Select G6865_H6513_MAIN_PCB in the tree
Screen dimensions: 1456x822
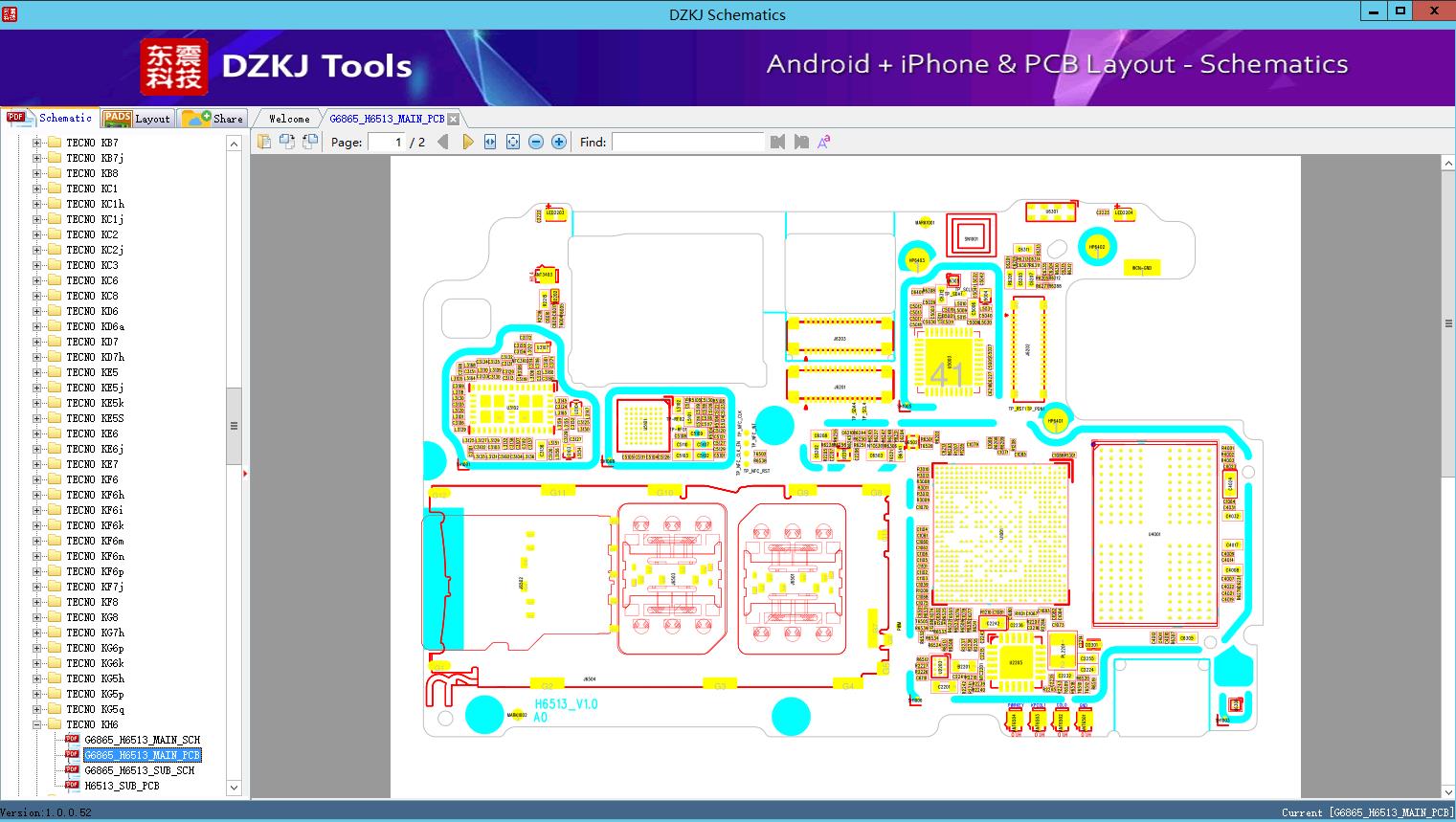(143, 755)
